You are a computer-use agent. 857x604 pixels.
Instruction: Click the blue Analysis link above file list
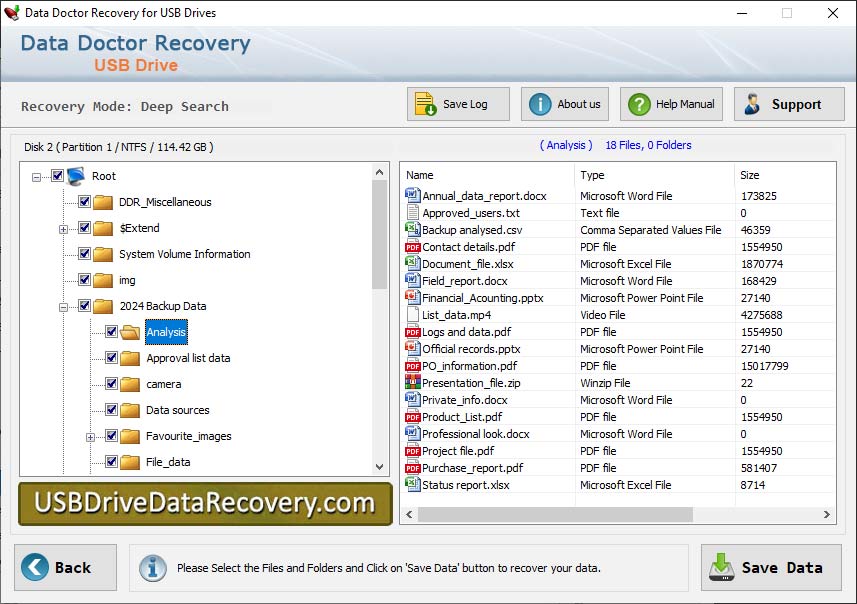[x=566, y=145]
